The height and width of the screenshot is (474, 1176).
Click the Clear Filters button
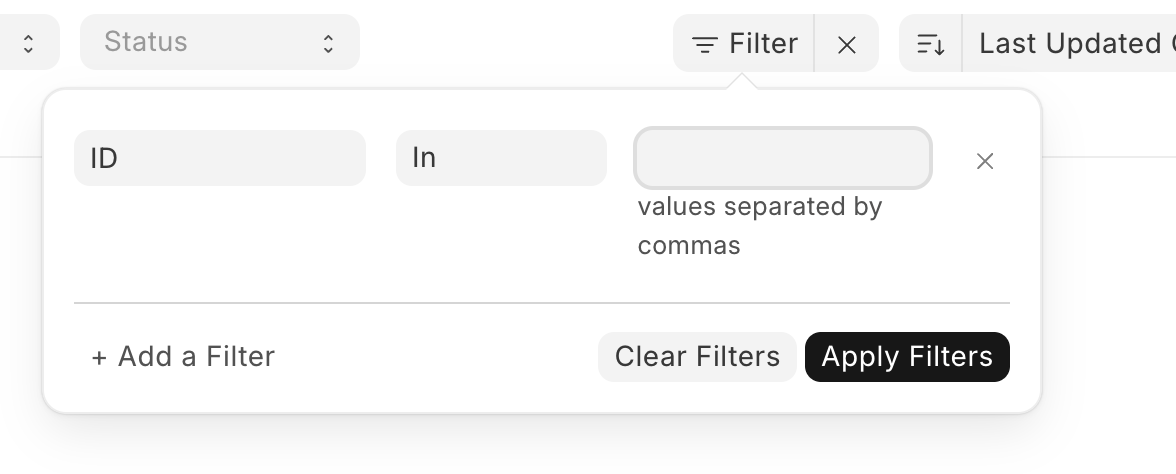coord(697,357)
